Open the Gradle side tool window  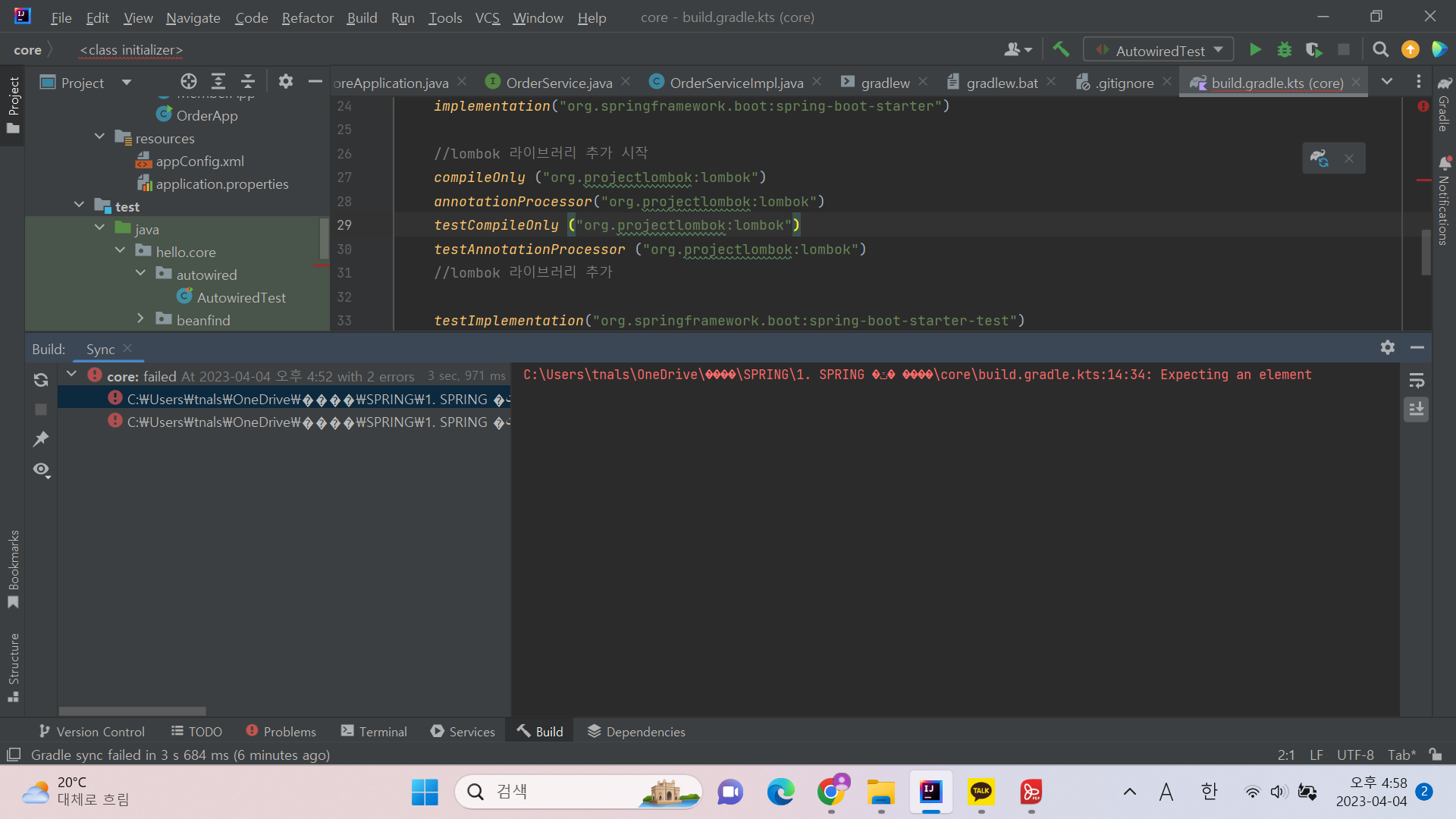pyautogui.click(x=1444, y=105)
